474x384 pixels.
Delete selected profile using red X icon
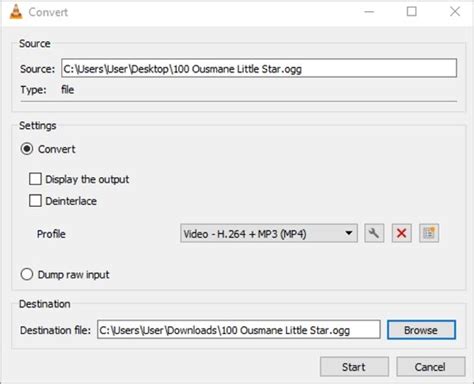[x=402, y=233]
